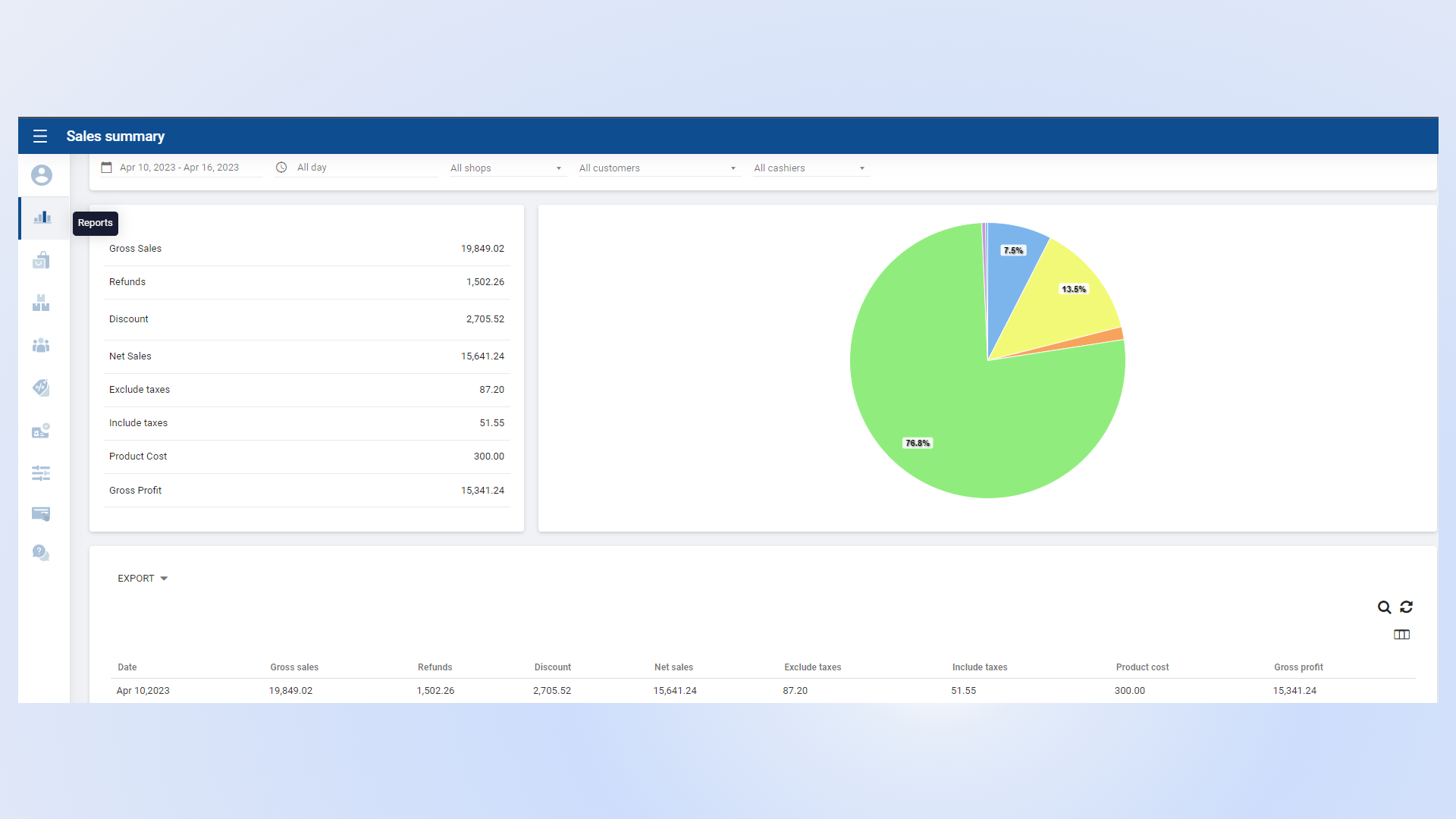Viewport: 1456px width, 819px height.
Task: Open the billing card icon
Action: pyautogui.click(x=41, y=513)
